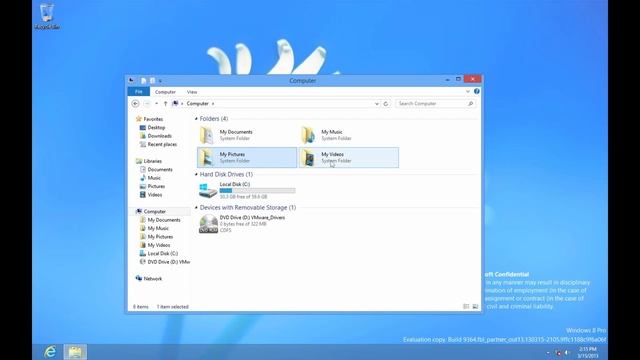Click the refresh address bar icon
The width and height of the screenshot is (640, 360).
386,104
